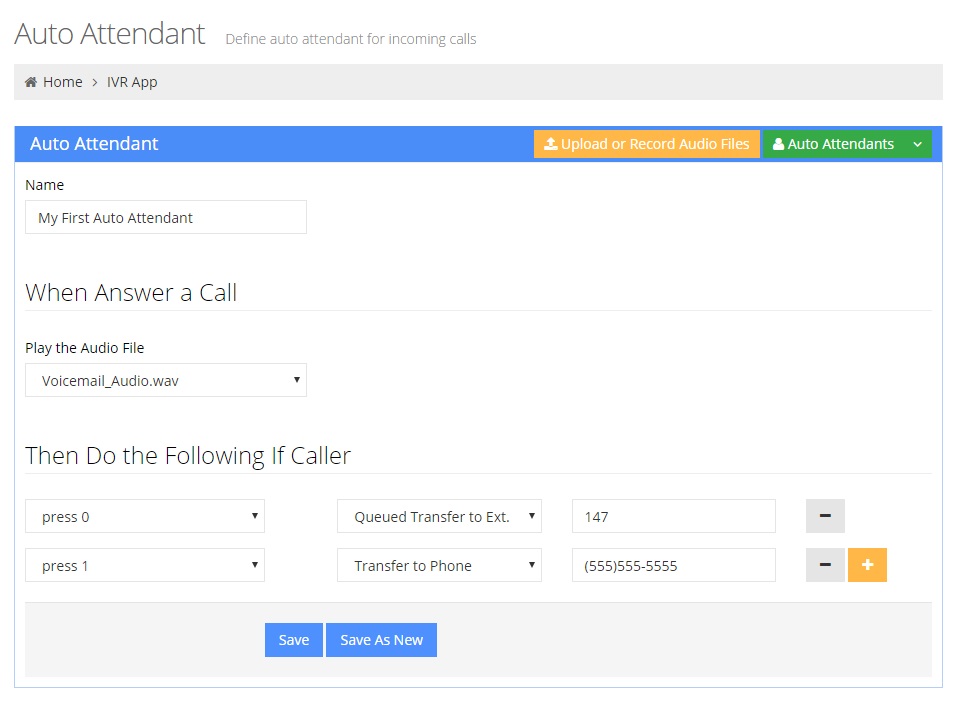Screen dimensions: 955x701
Task: Open the Voicemail_Audio.wav audio file dropdown
Action: (x=166, y=380)
